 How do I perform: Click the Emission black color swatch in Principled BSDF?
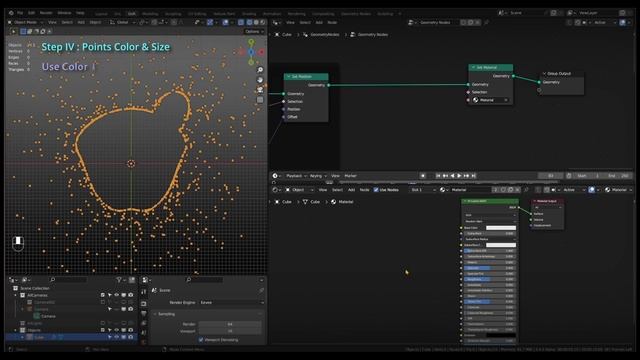(501, 335)
